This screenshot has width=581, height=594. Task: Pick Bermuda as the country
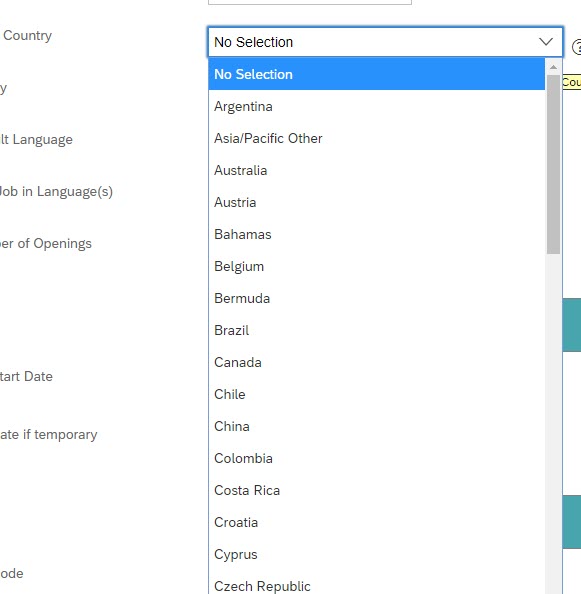376,299
